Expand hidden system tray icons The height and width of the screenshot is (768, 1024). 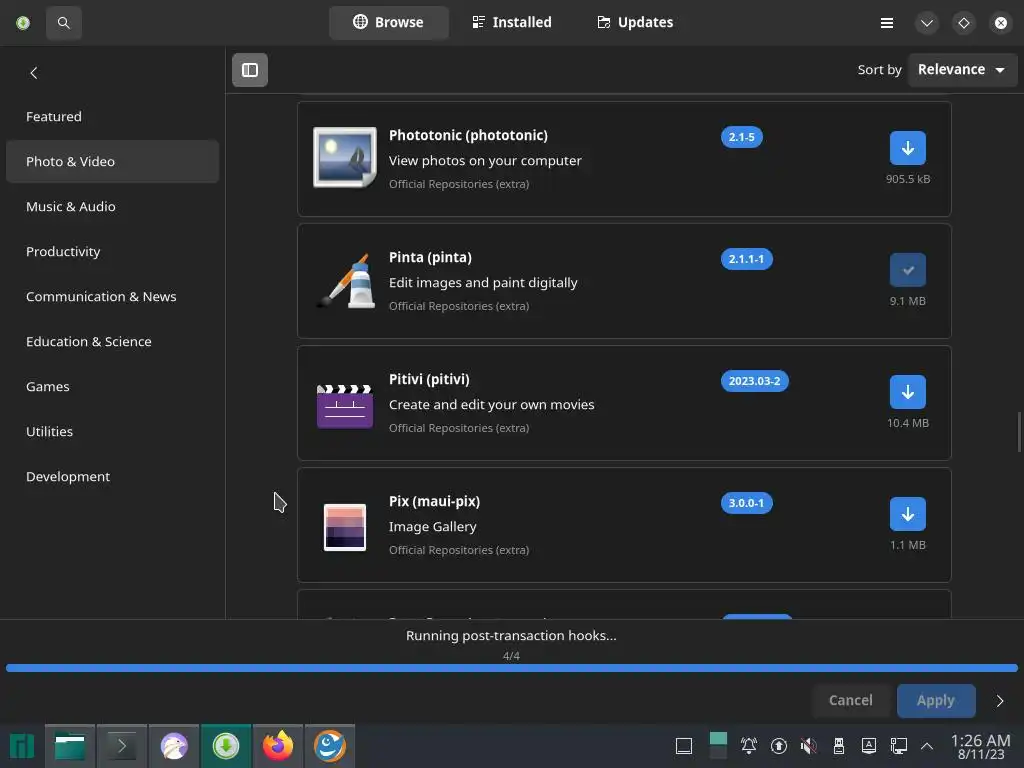927,746
